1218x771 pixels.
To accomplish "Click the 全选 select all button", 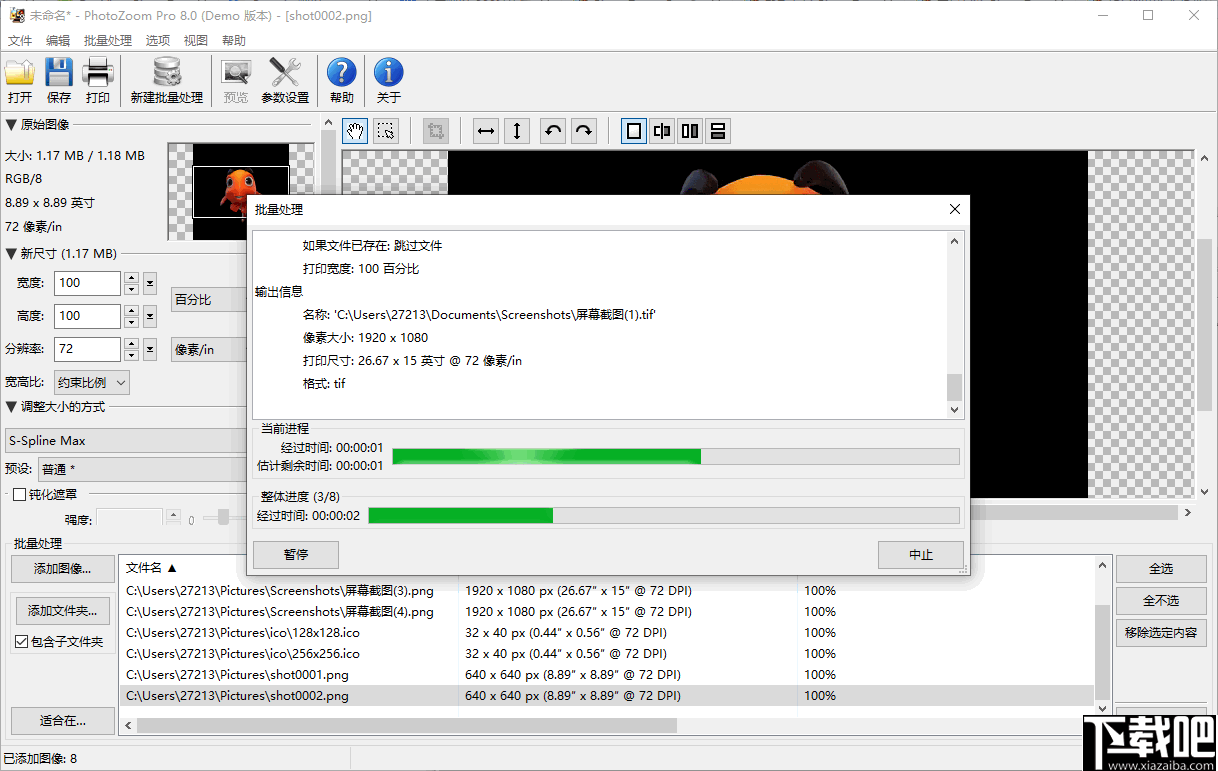I will tap(1160, 567).
